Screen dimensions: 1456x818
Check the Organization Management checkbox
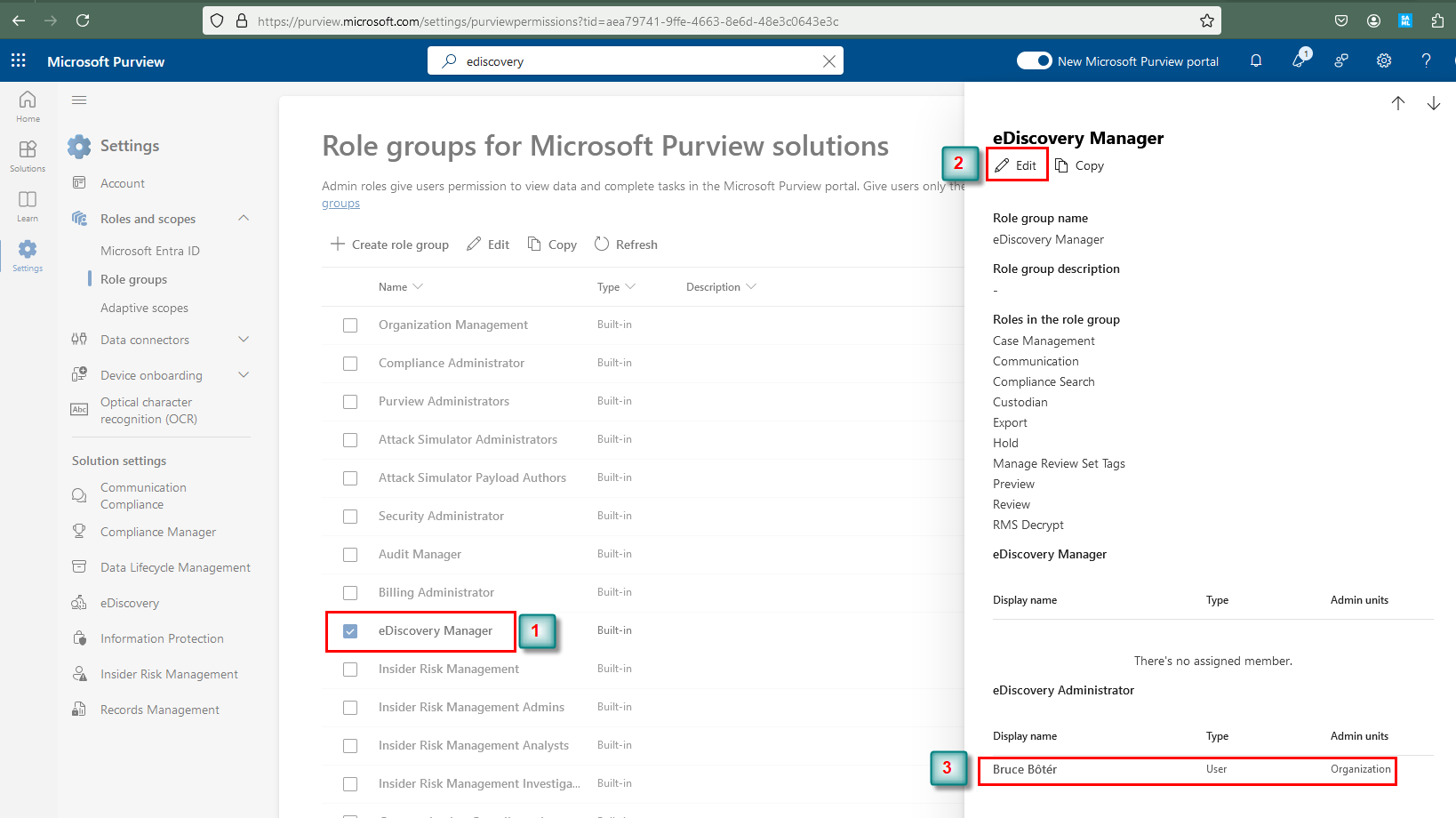pyautogui.click(x=350, y=325)
